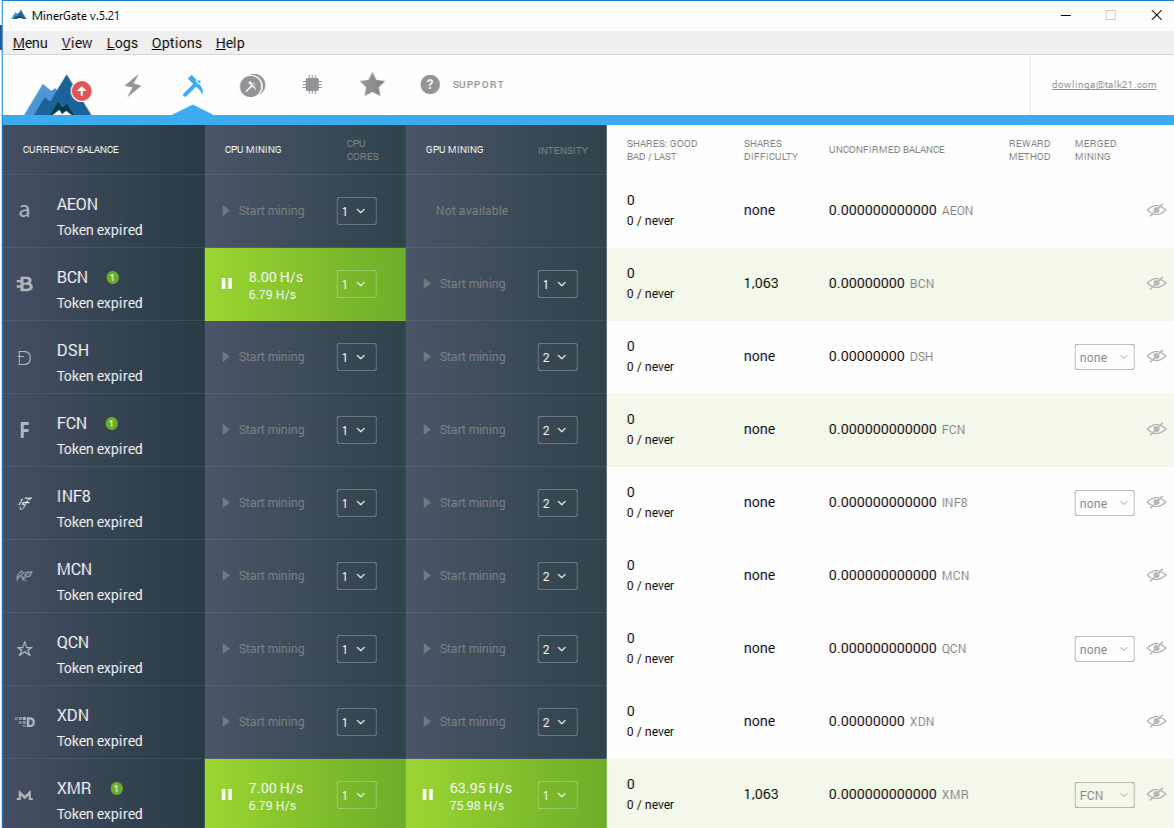The image size is (1174, 828).
Task: Click the QCN star currency icon
Action: click(25, 649)
